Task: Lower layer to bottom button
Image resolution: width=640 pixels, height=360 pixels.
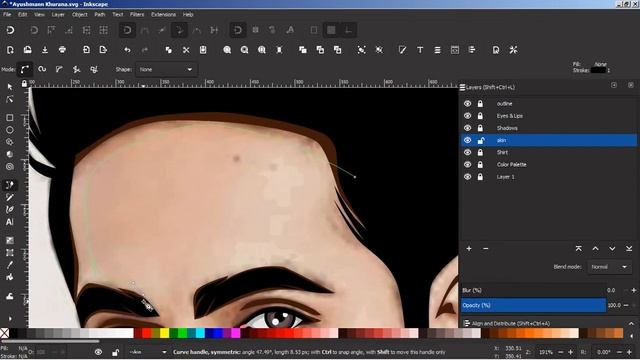Action: (x=629, y=249)
